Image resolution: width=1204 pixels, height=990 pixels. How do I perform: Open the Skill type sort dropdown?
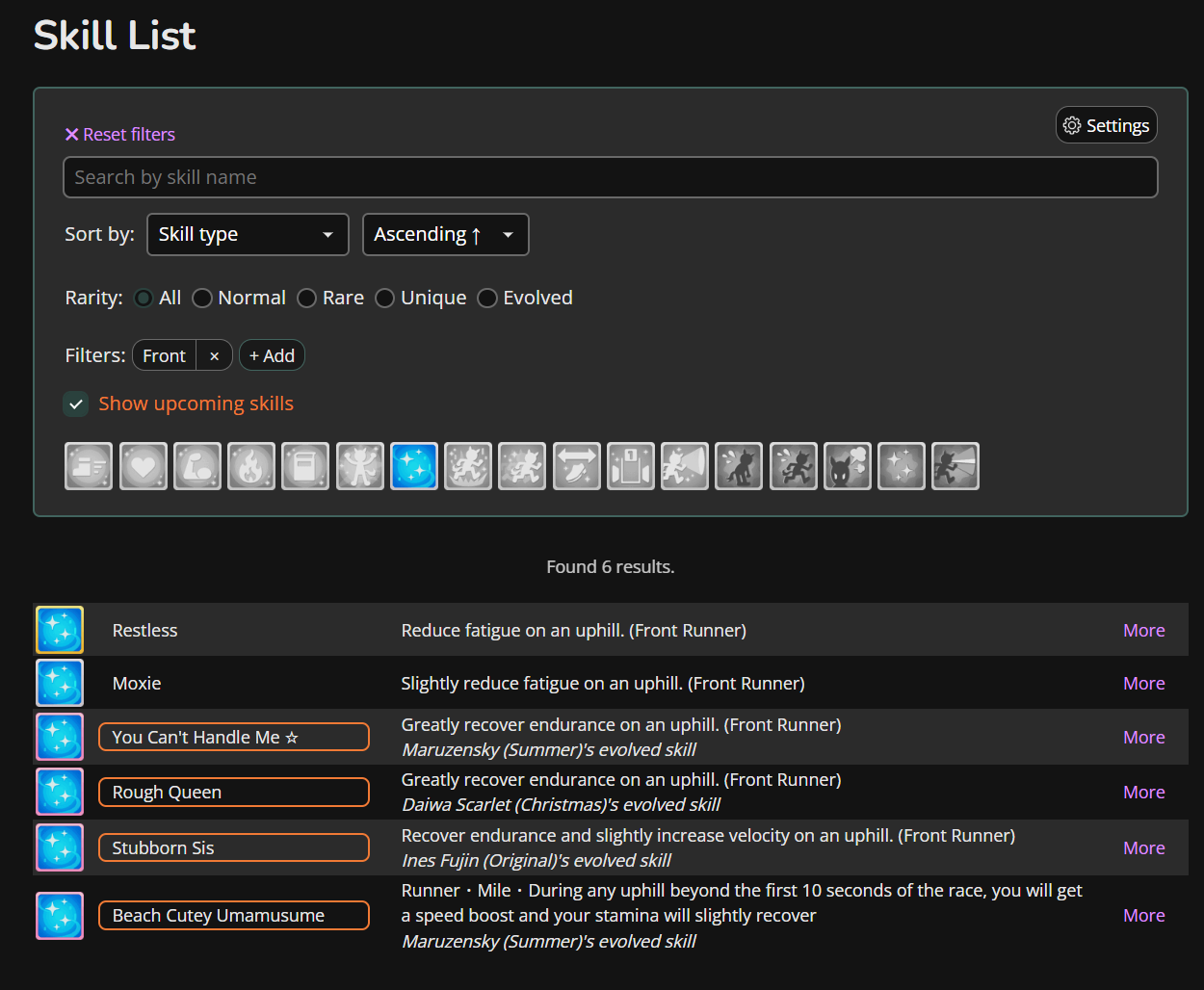click(x=248, y=234)
